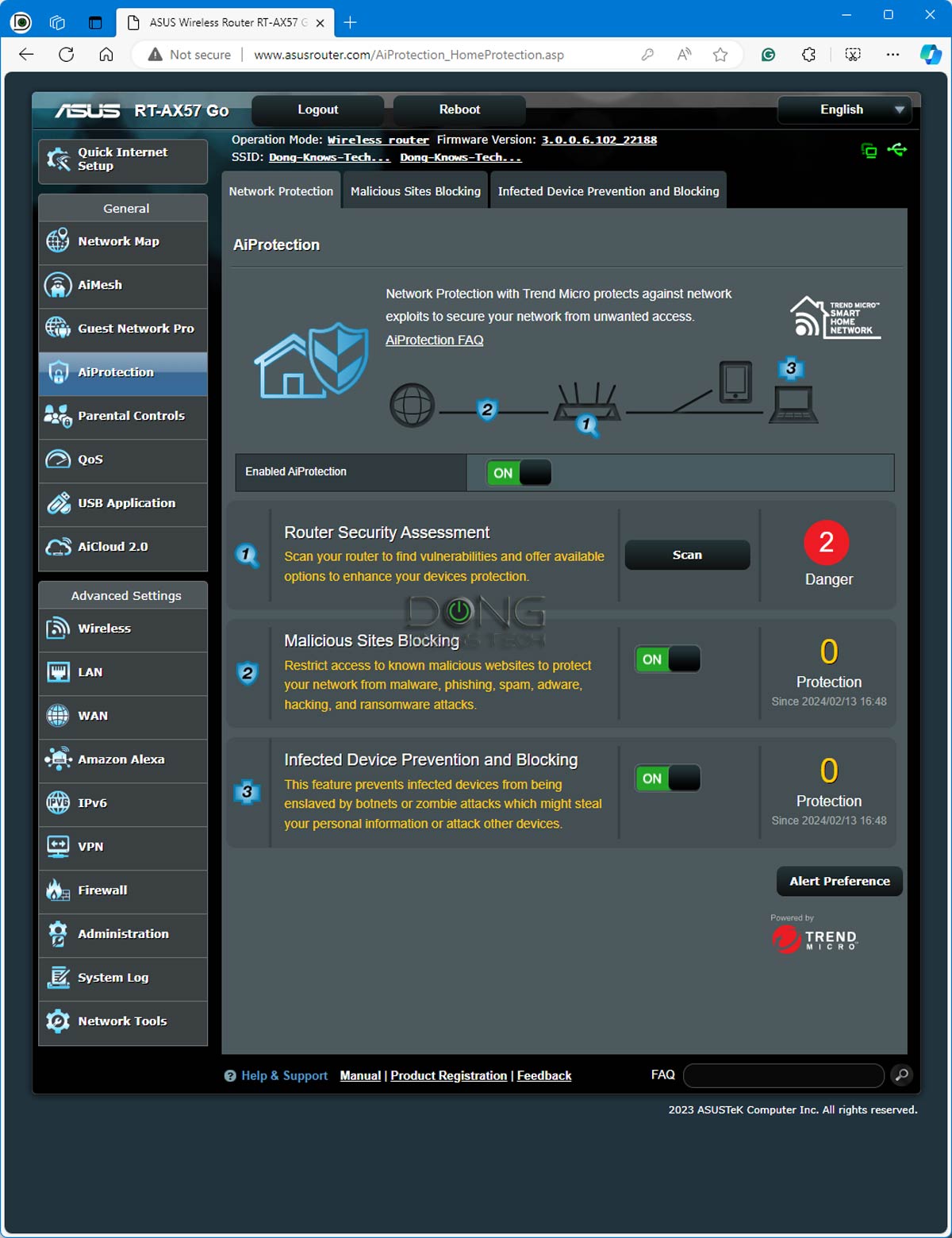Click the Not secure site warning
Screen dimensions: 952x1238
tap(190, 55)
